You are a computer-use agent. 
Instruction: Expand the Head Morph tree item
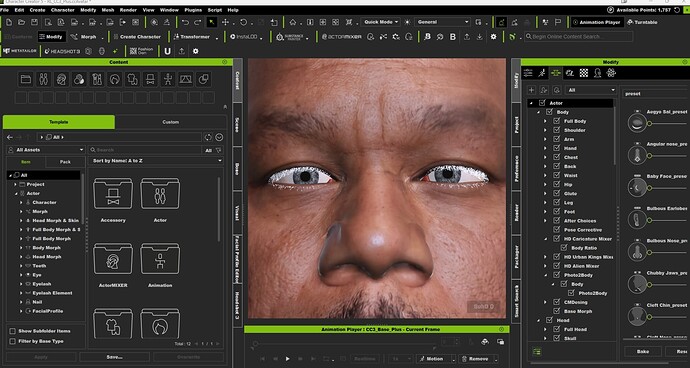click(21, 257)
